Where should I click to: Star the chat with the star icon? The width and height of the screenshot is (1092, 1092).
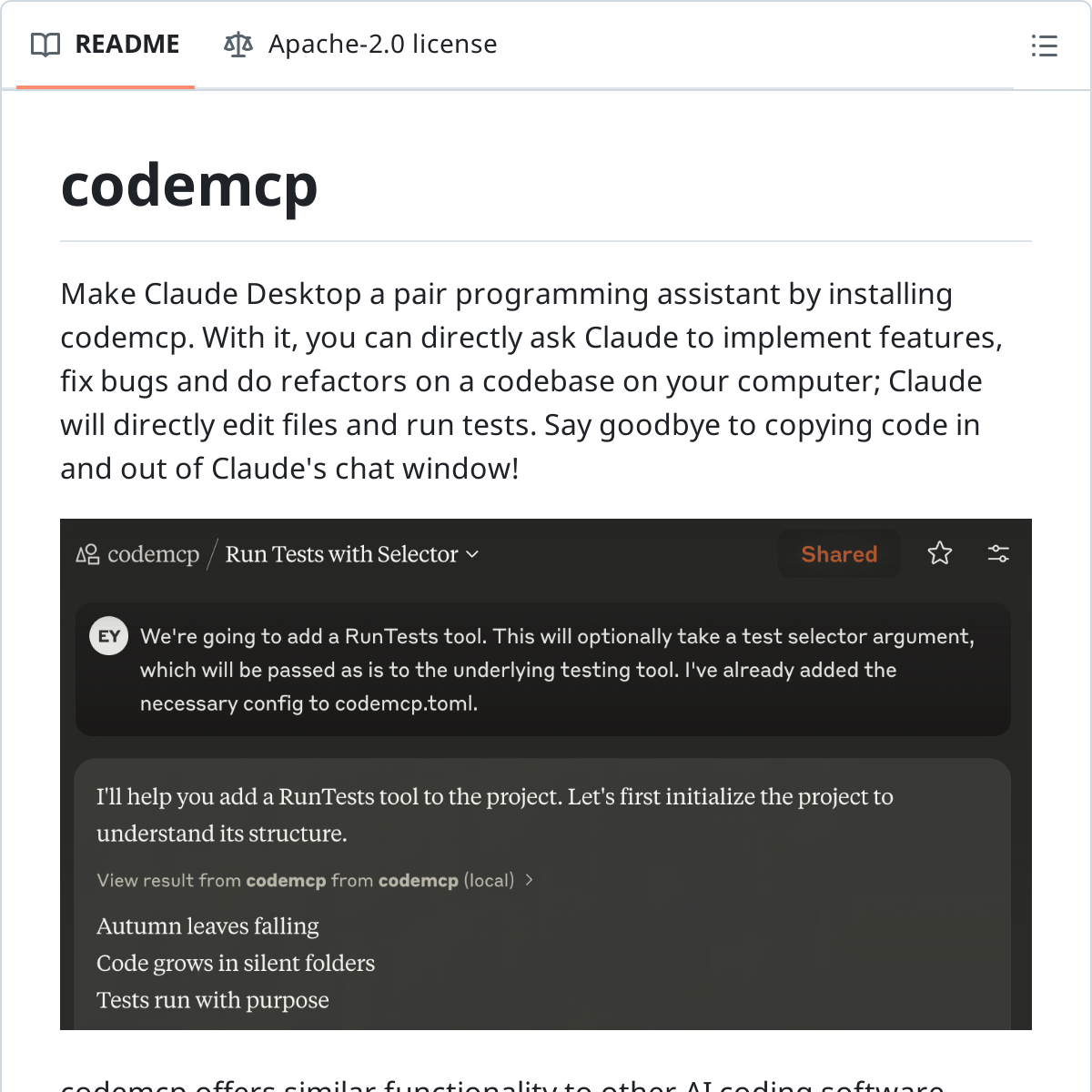click(939, 553)
